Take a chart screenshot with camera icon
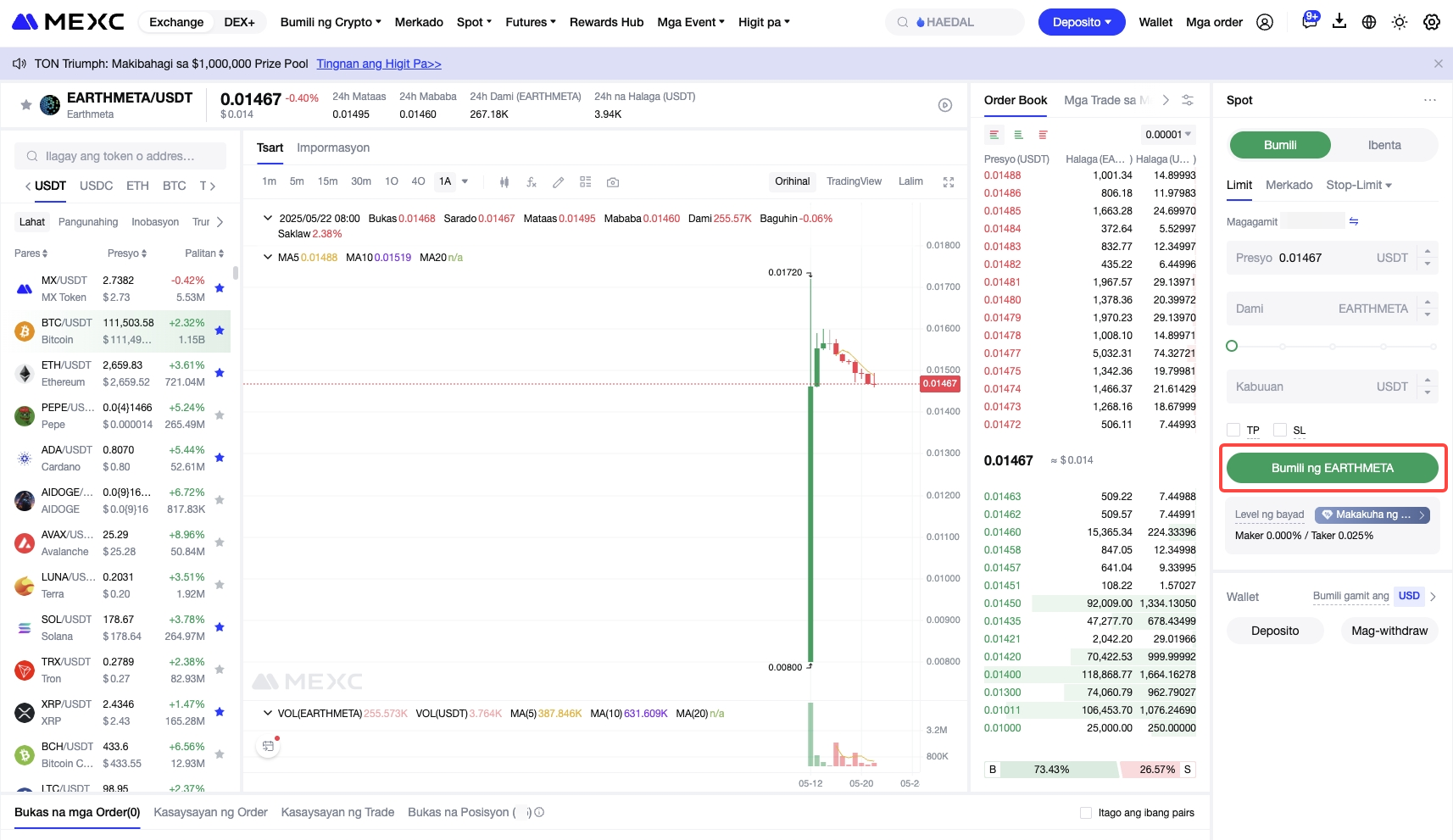The image size is (1453, 840). (613, 182)
